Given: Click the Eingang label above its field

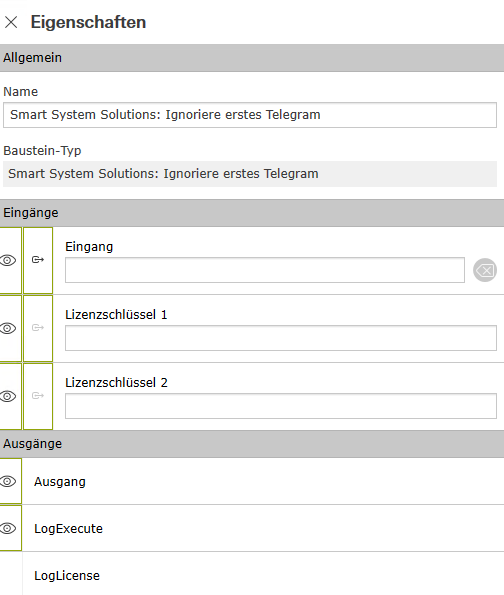Looking at the screenshot, I should click(x=89, y=247).
